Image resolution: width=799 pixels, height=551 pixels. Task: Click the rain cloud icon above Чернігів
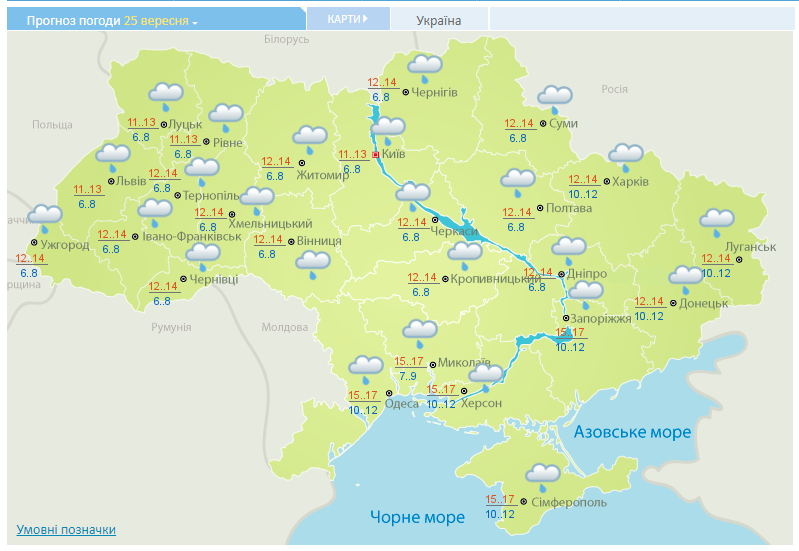point(425,68)
